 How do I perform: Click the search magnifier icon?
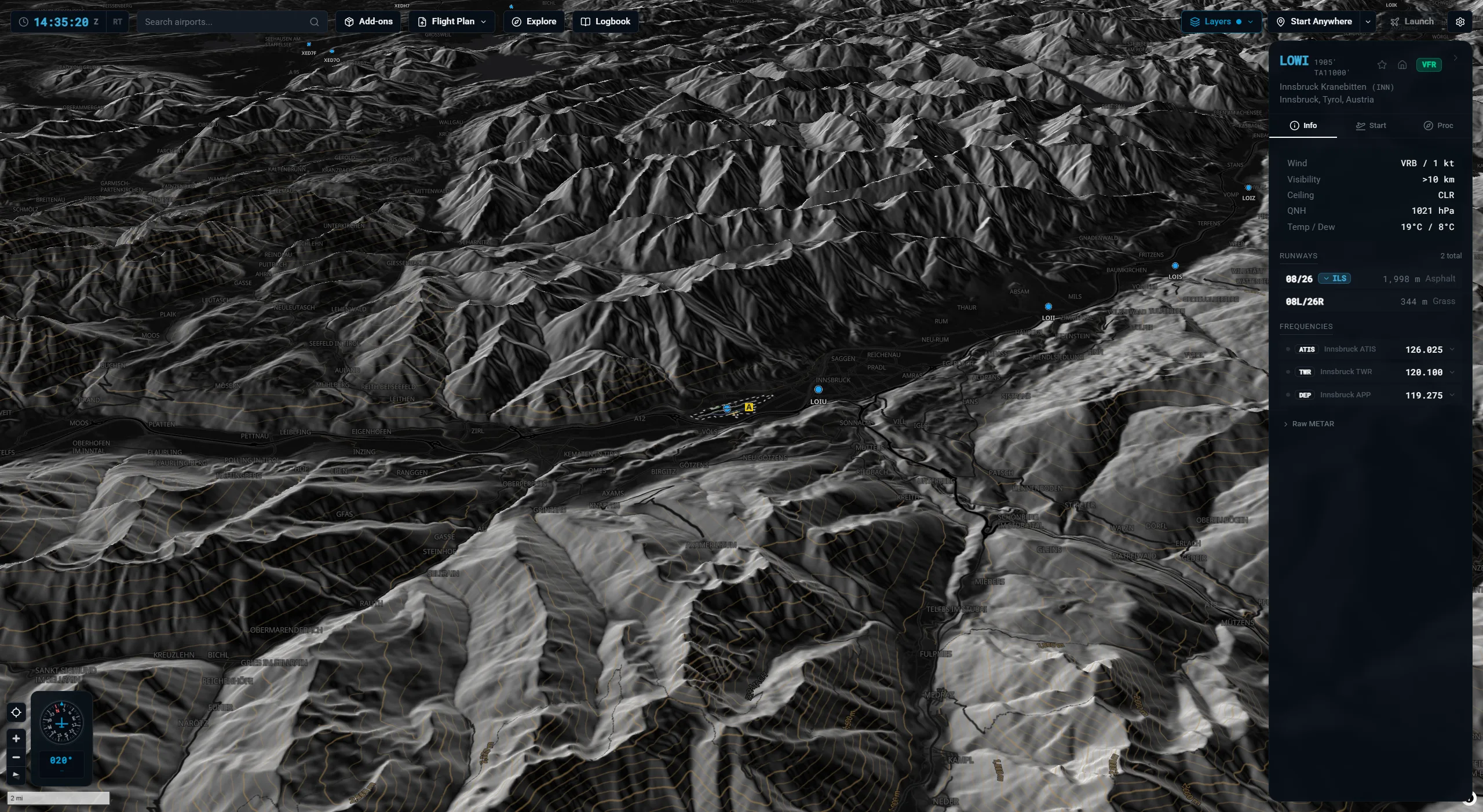(x=314, y=22)
